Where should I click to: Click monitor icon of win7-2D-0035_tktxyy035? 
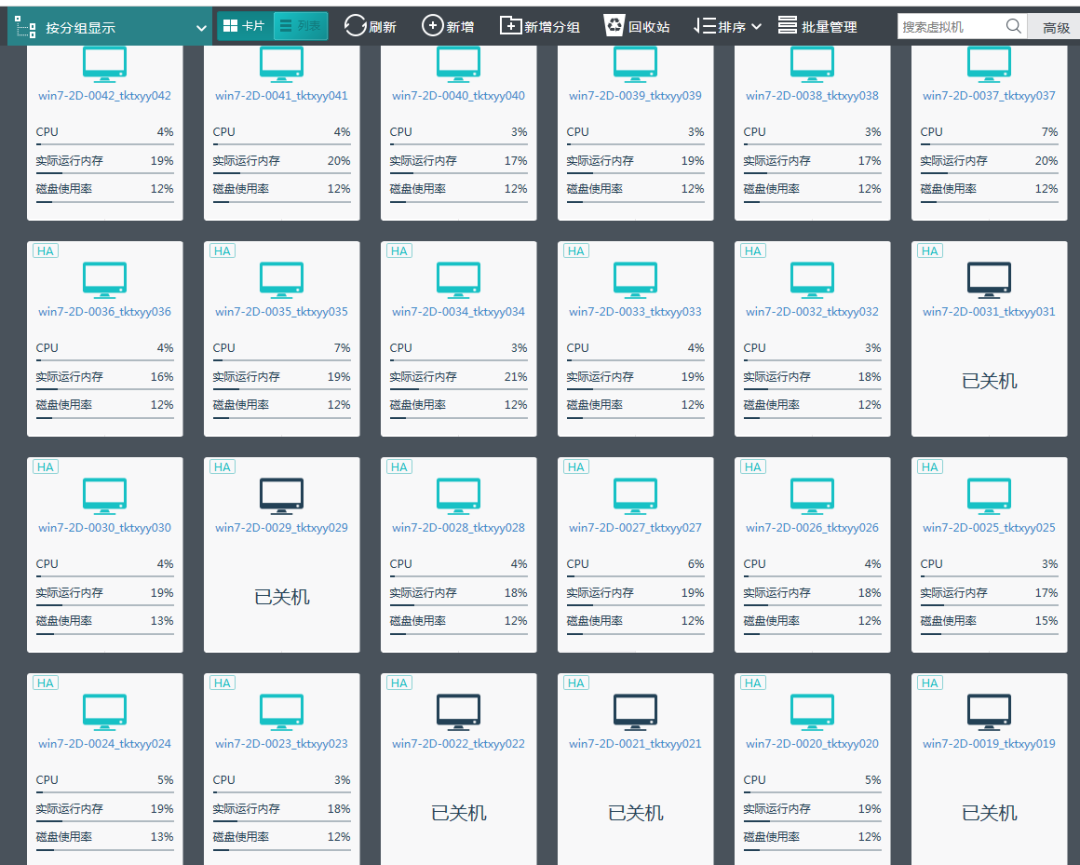click(x=282, y=280)
